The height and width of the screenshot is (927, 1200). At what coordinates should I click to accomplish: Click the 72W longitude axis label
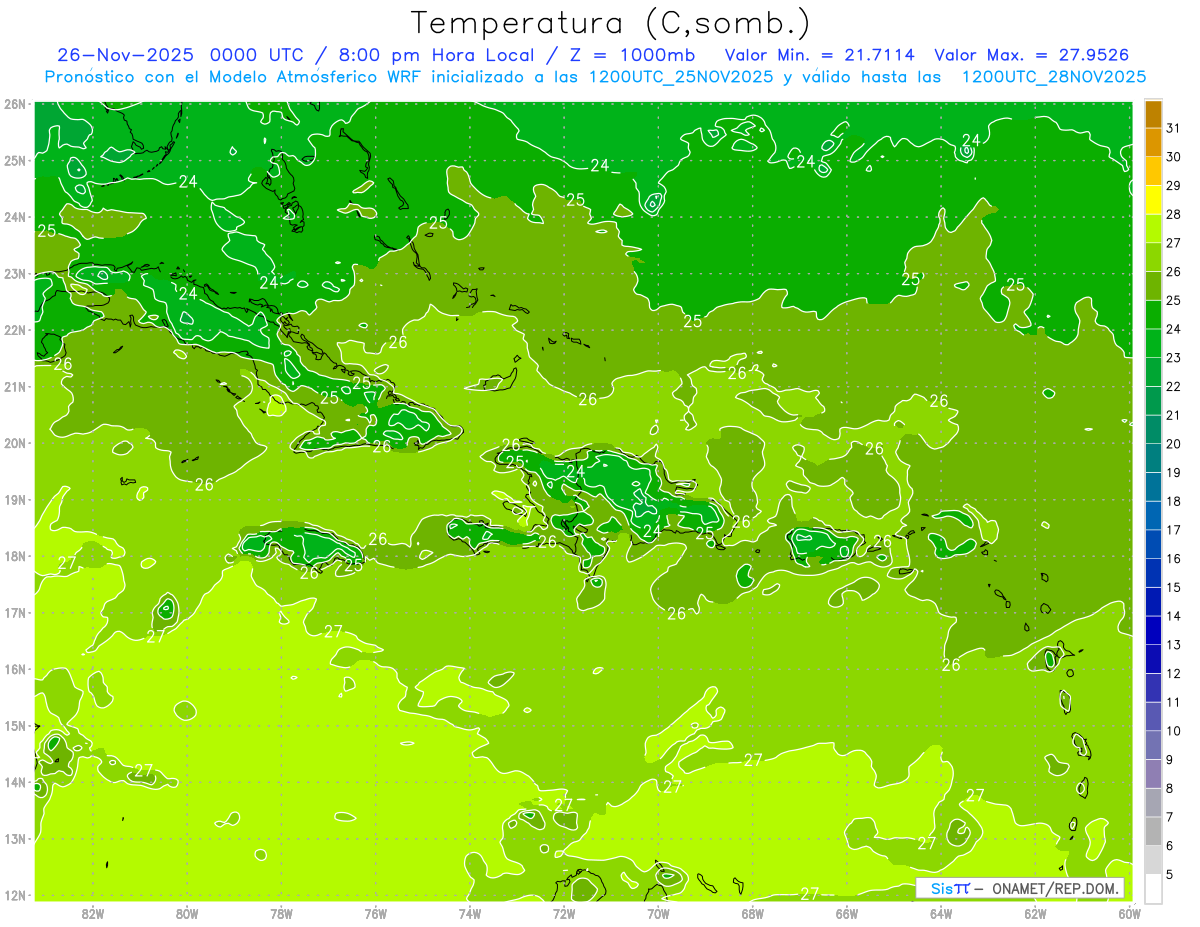point(564,913)
